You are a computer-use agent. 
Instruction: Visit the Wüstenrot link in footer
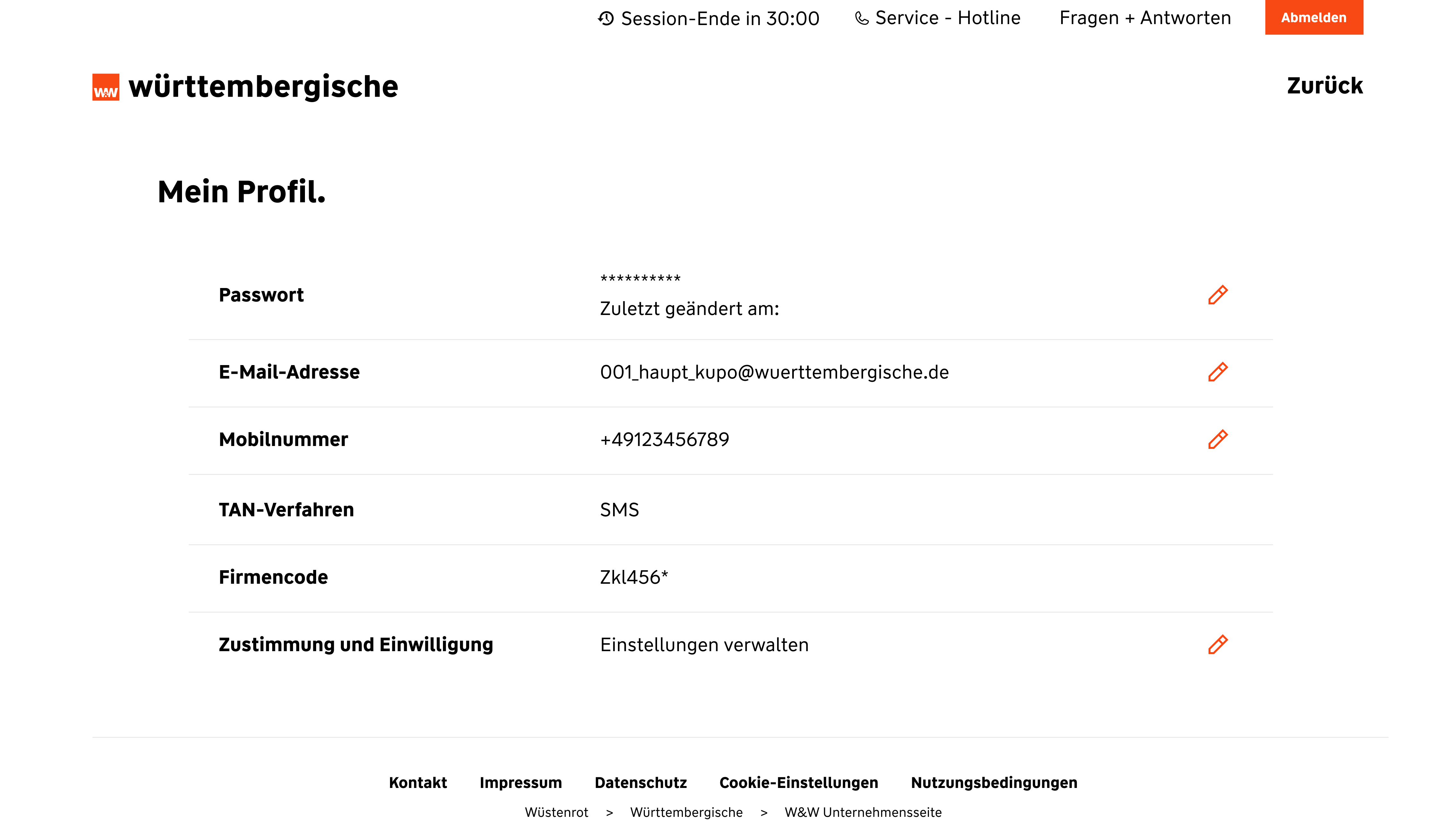[556, 812]
